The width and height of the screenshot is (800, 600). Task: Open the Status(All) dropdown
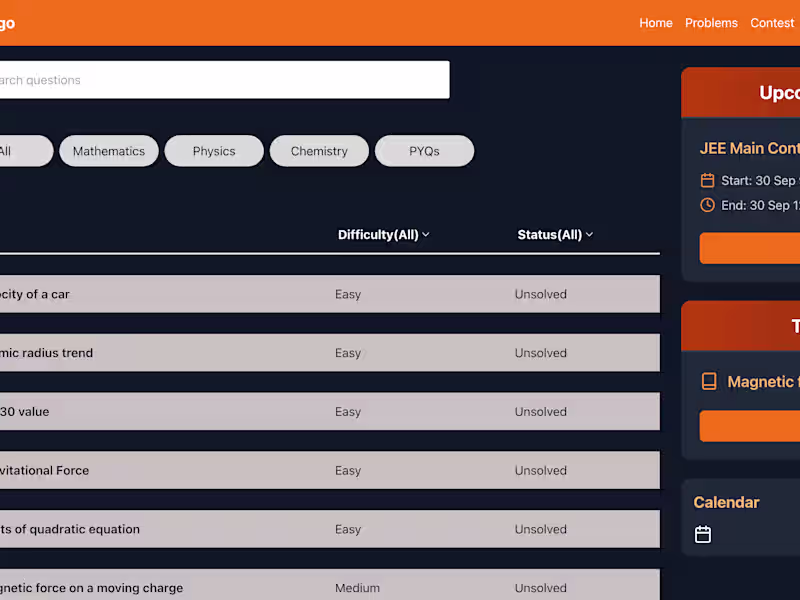[555, 235]
